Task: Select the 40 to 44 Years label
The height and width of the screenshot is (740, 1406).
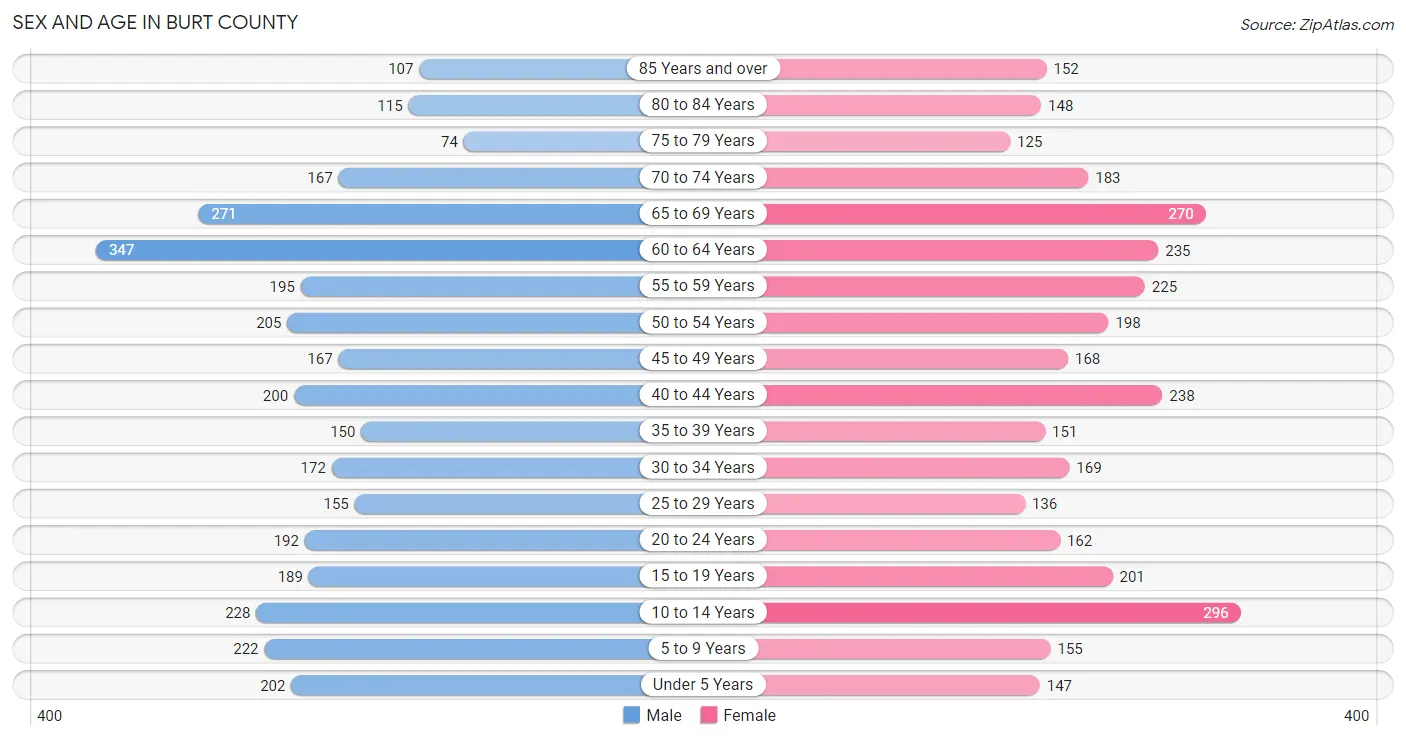Action: [x=703, y=395]
